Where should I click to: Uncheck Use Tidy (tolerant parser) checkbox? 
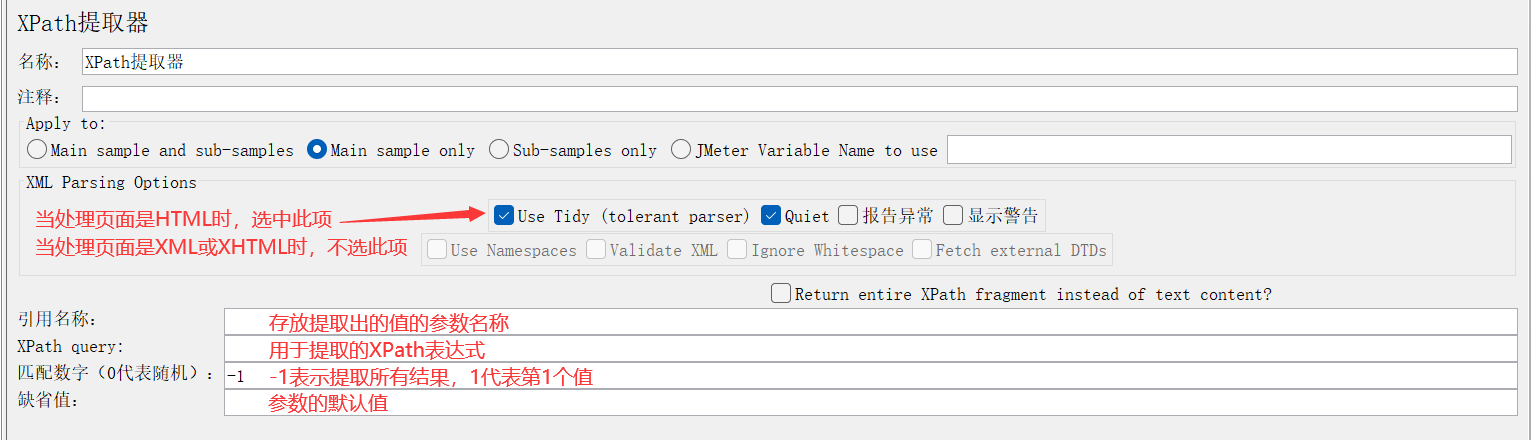504,216
